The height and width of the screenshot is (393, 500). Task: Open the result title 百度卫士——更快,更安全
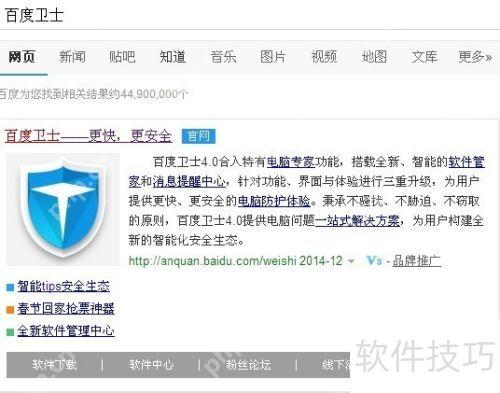[x=89, y=136]
